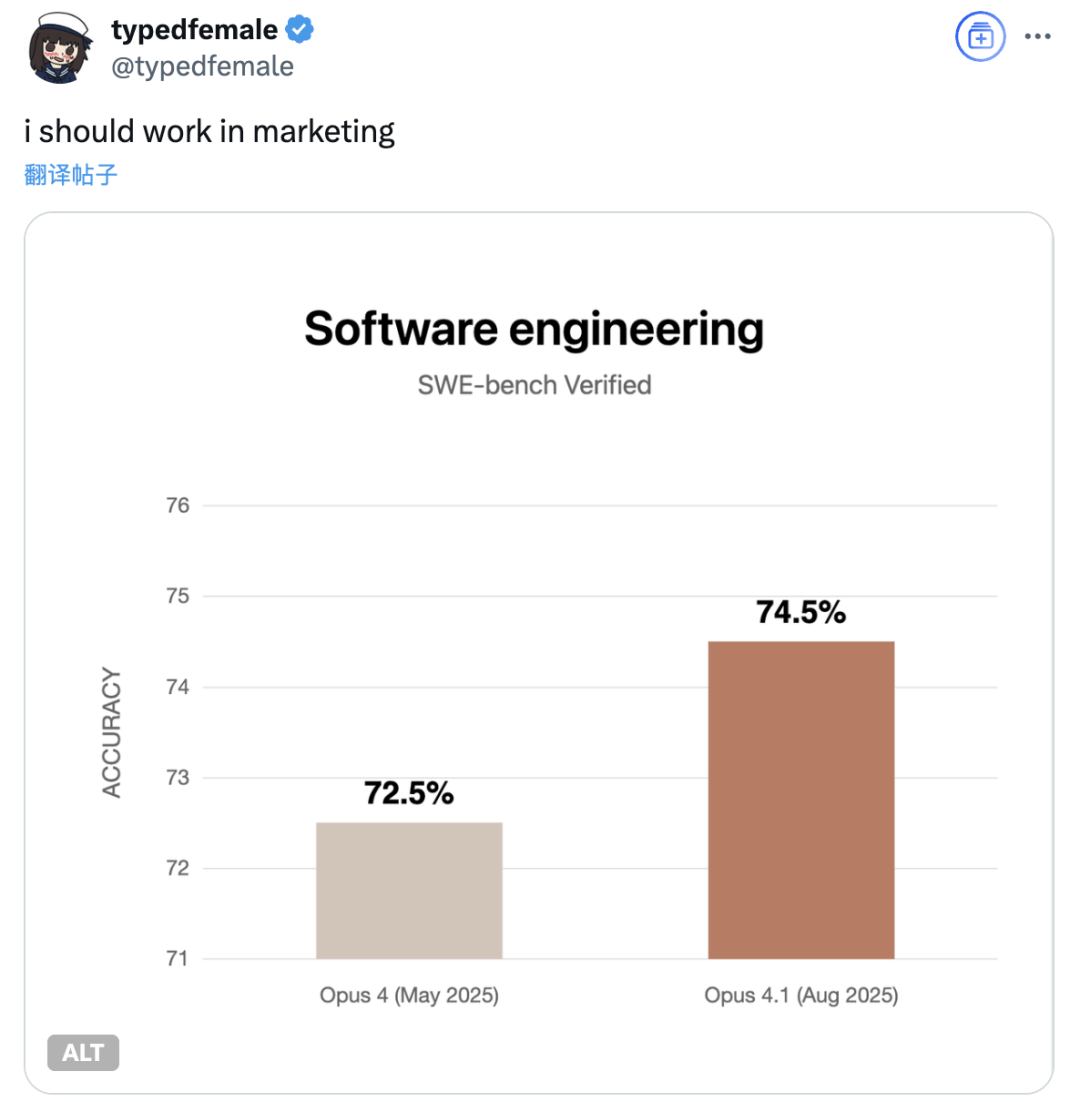1080x1102 pixels.
Task: Click the Opus 4.1 (Aug 2025) label
Action: (x=801, y=995)
